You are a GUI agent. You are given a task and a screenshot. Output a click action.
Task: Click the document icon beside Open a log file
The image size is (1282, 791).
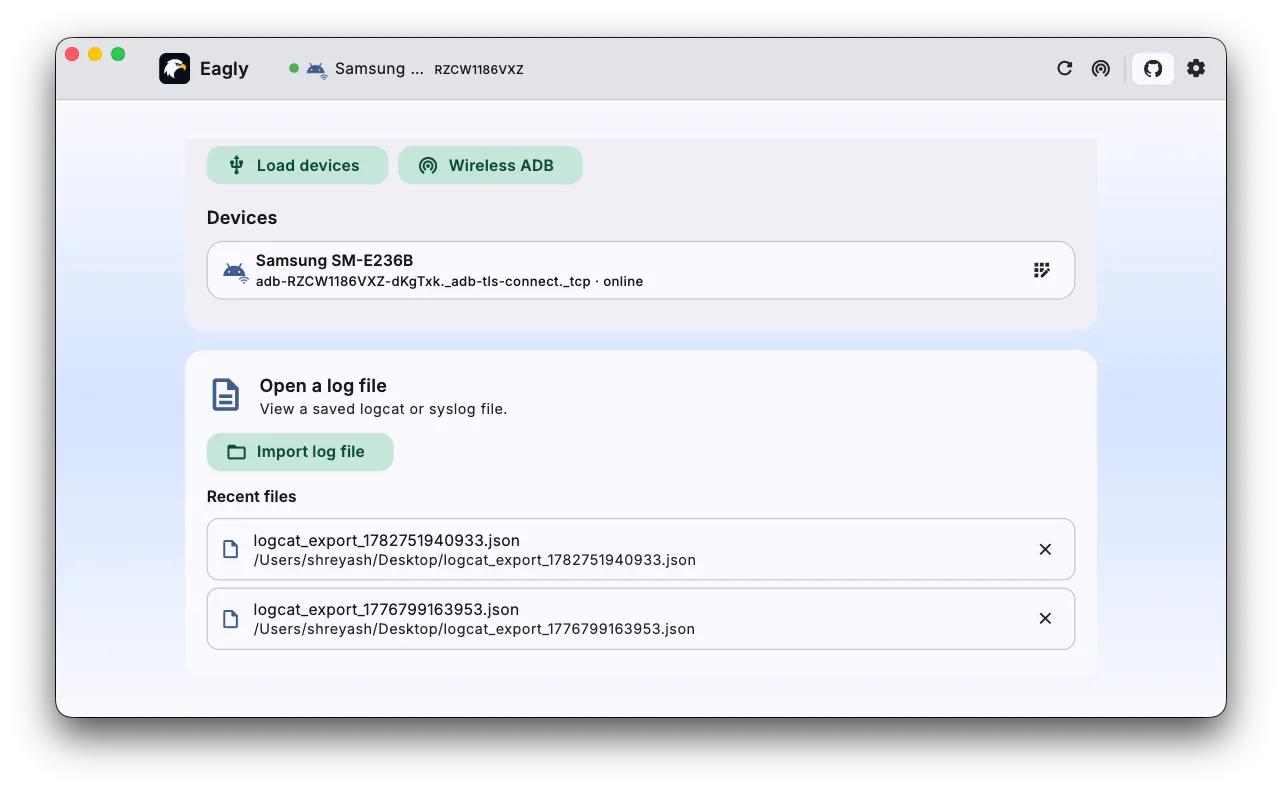[226, 394]
